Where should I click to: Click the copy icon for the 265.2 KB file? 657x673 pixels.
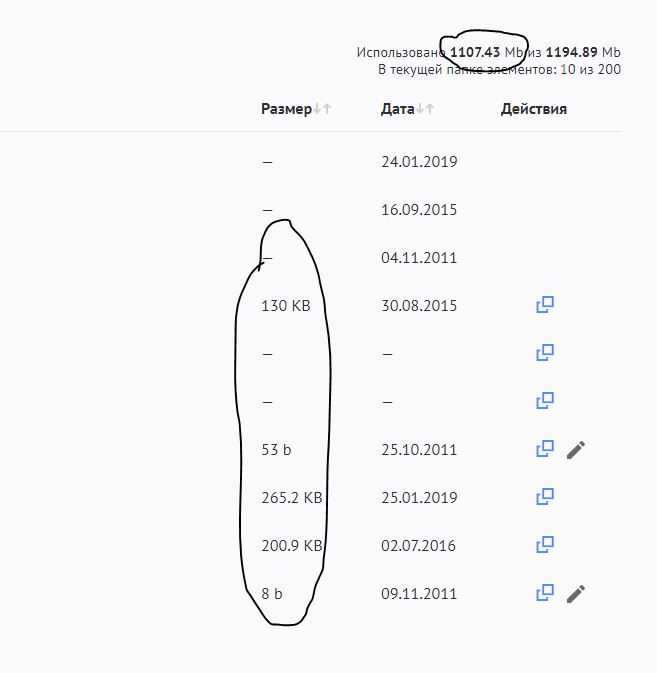(x=545, y=497)
